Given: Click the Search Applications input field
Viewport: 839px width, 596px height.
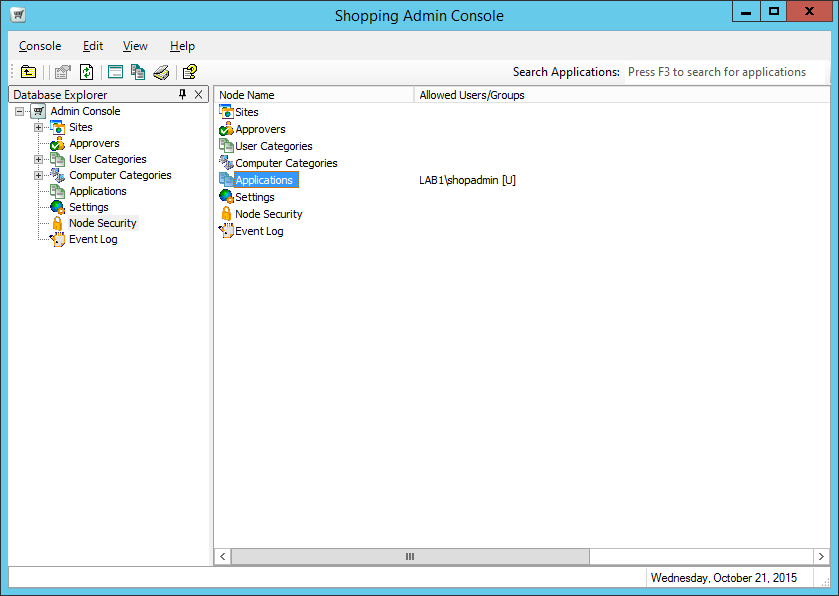Looking at the screenshot, I should click(x=724, y=72).
